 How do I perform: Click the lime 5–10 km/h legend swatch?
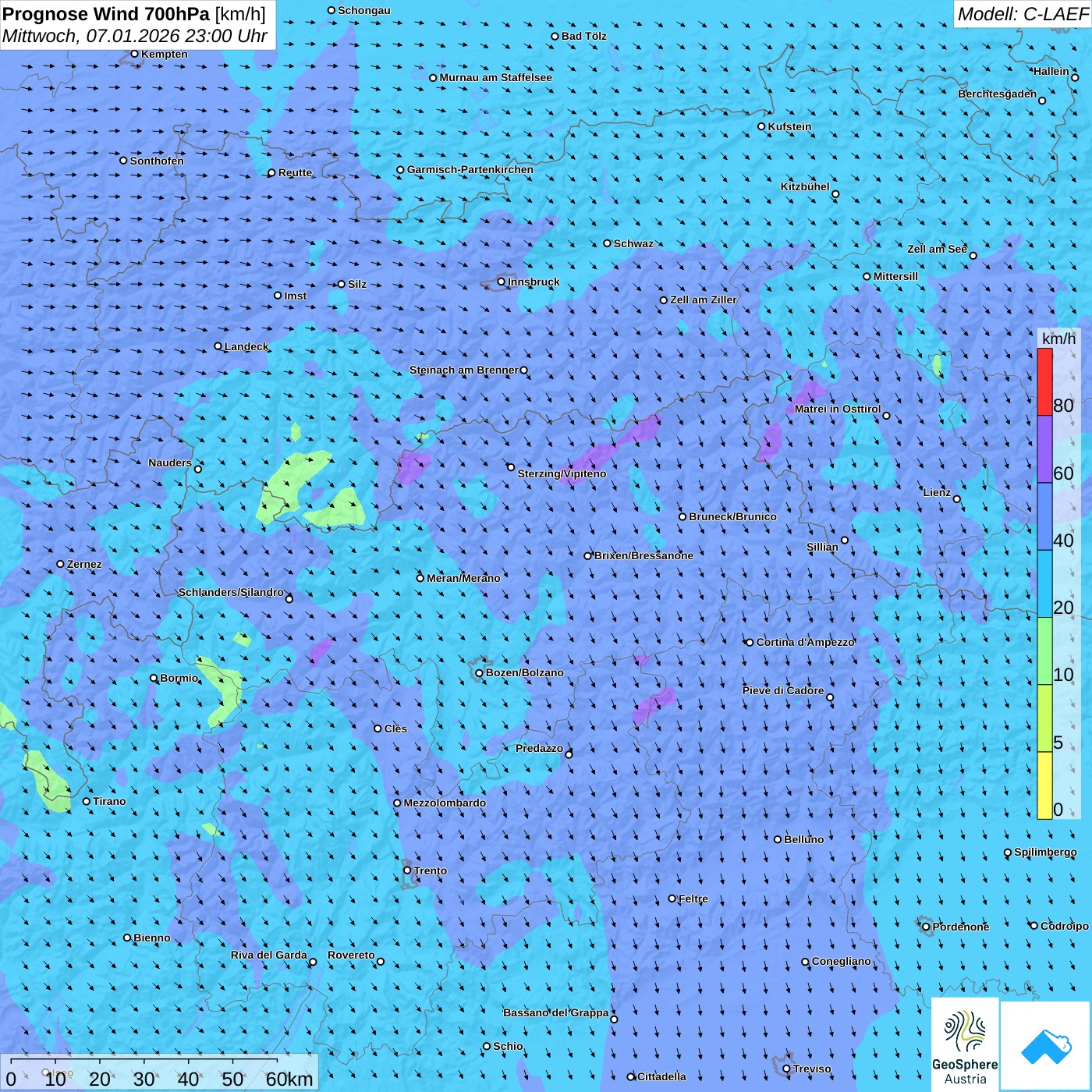point(1044,718)
